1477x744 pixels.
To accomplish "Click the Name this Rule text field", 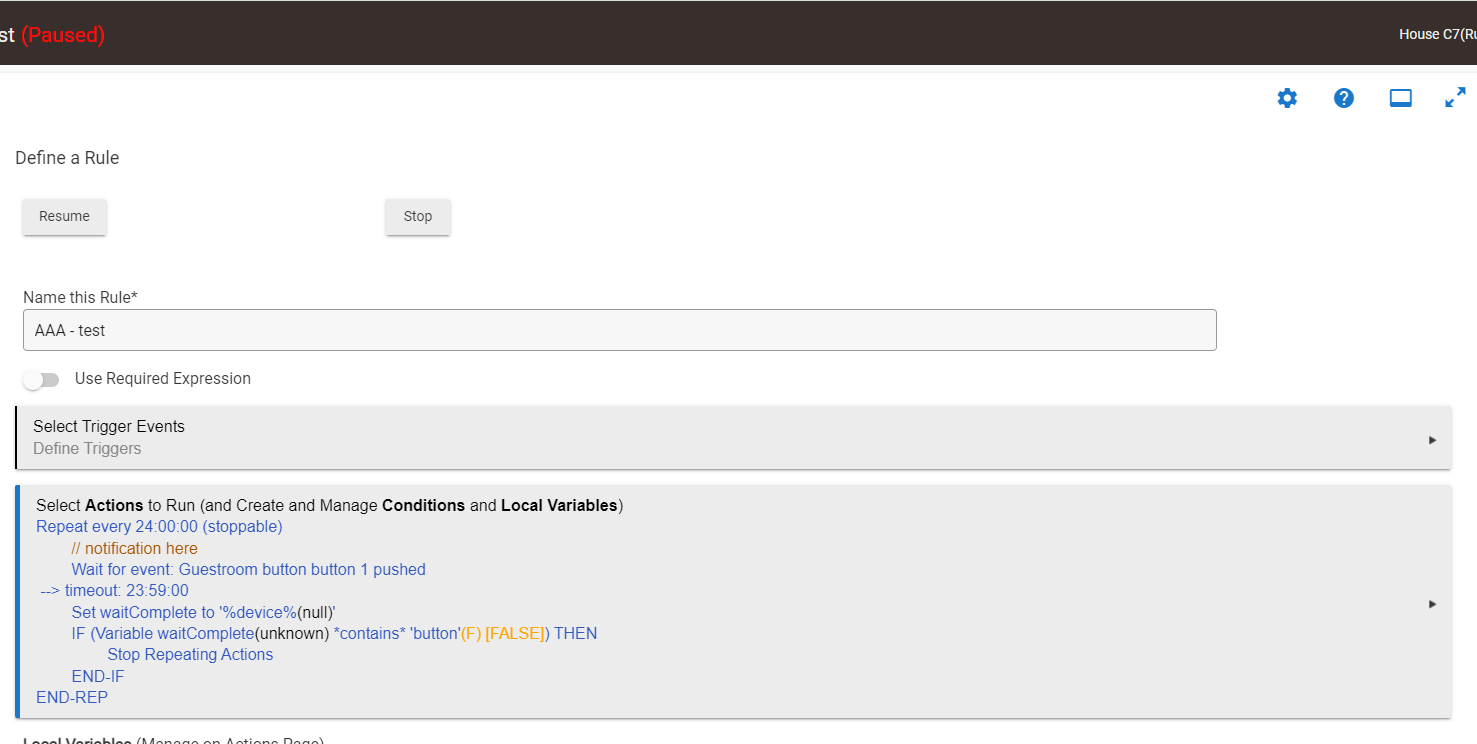I will tap(619, 330).
